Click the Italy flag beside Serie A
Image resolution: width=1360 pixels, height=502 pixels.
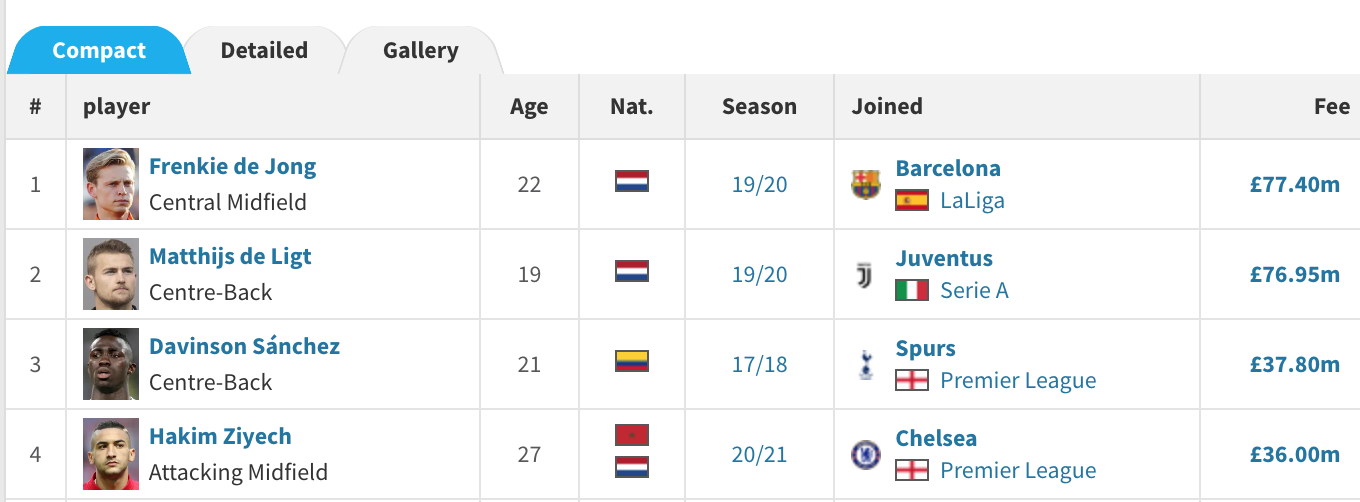tap(912, 290)
